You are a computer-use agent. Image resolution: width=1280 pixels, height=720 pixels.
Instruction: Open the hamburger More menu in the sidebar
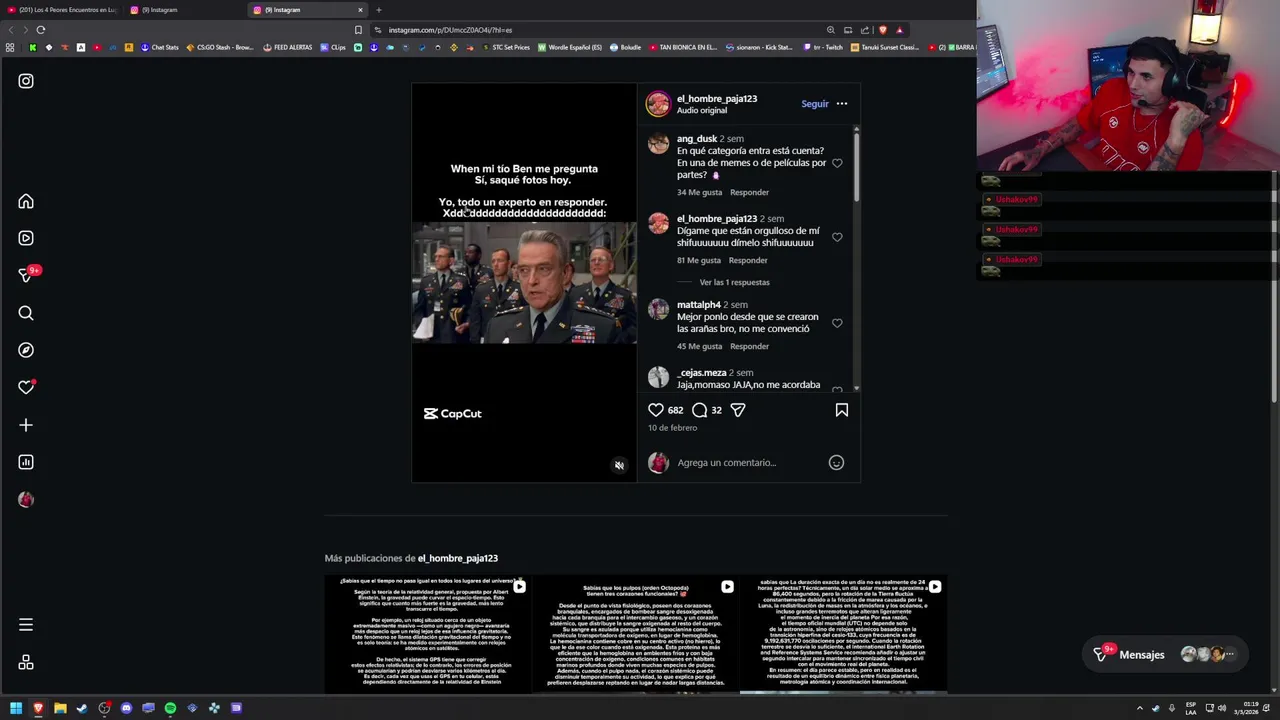pyautogui.click(x=26, y=625)
